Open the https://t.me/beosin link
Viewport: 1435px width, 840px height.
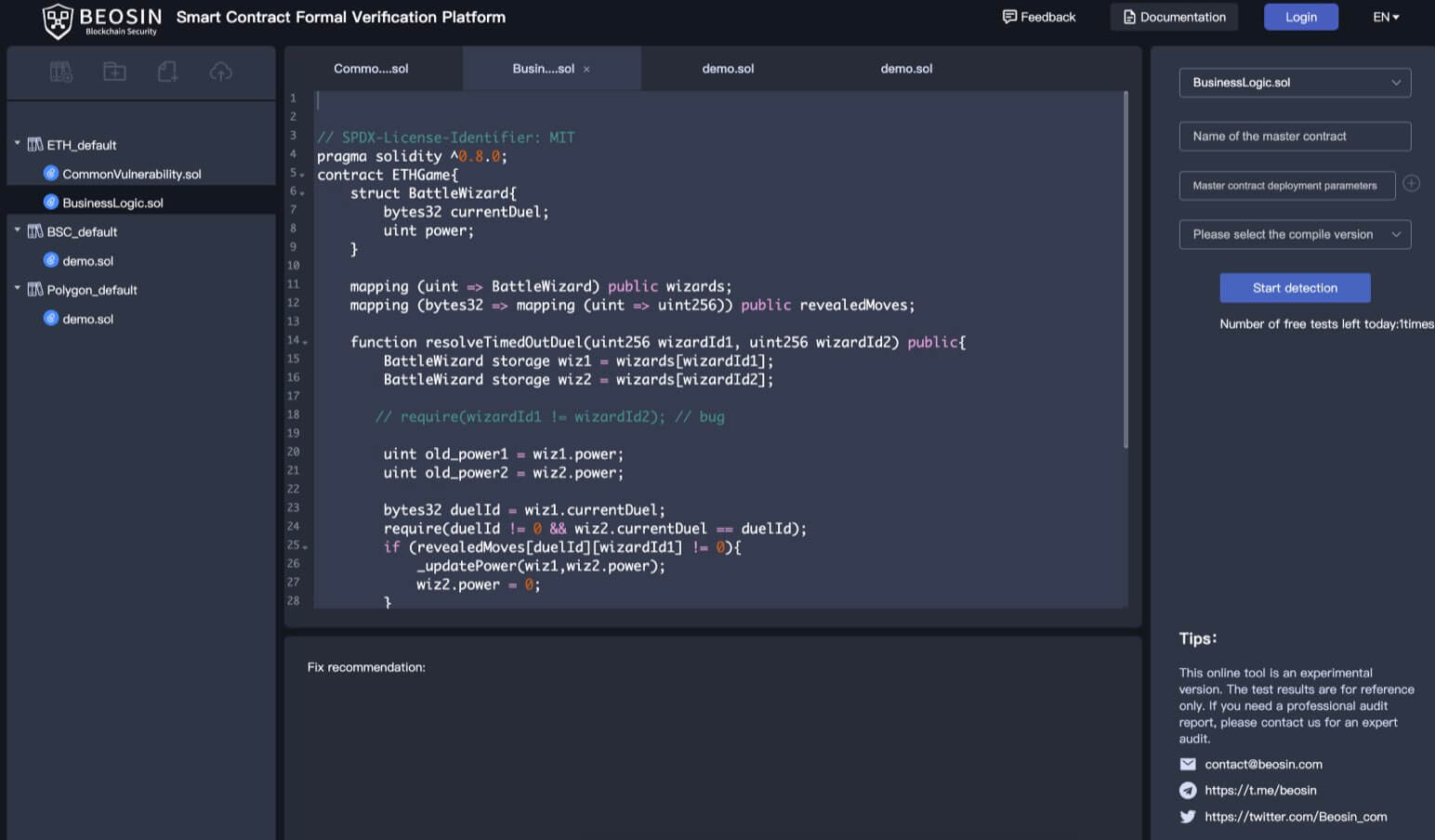coord(1260,790)
